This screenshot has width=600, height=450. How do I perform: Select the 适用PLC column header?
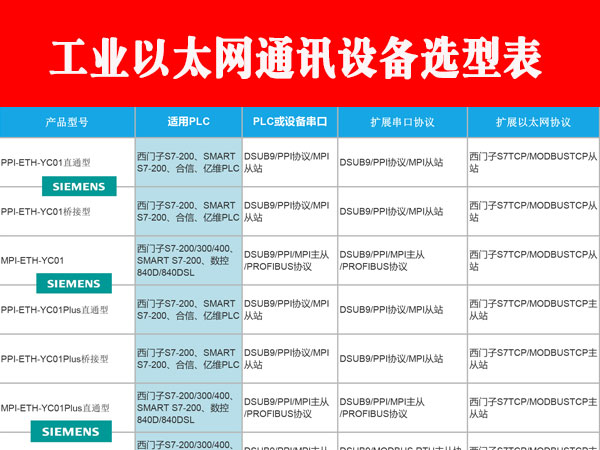pyautogui.click(x=189, y=122)
